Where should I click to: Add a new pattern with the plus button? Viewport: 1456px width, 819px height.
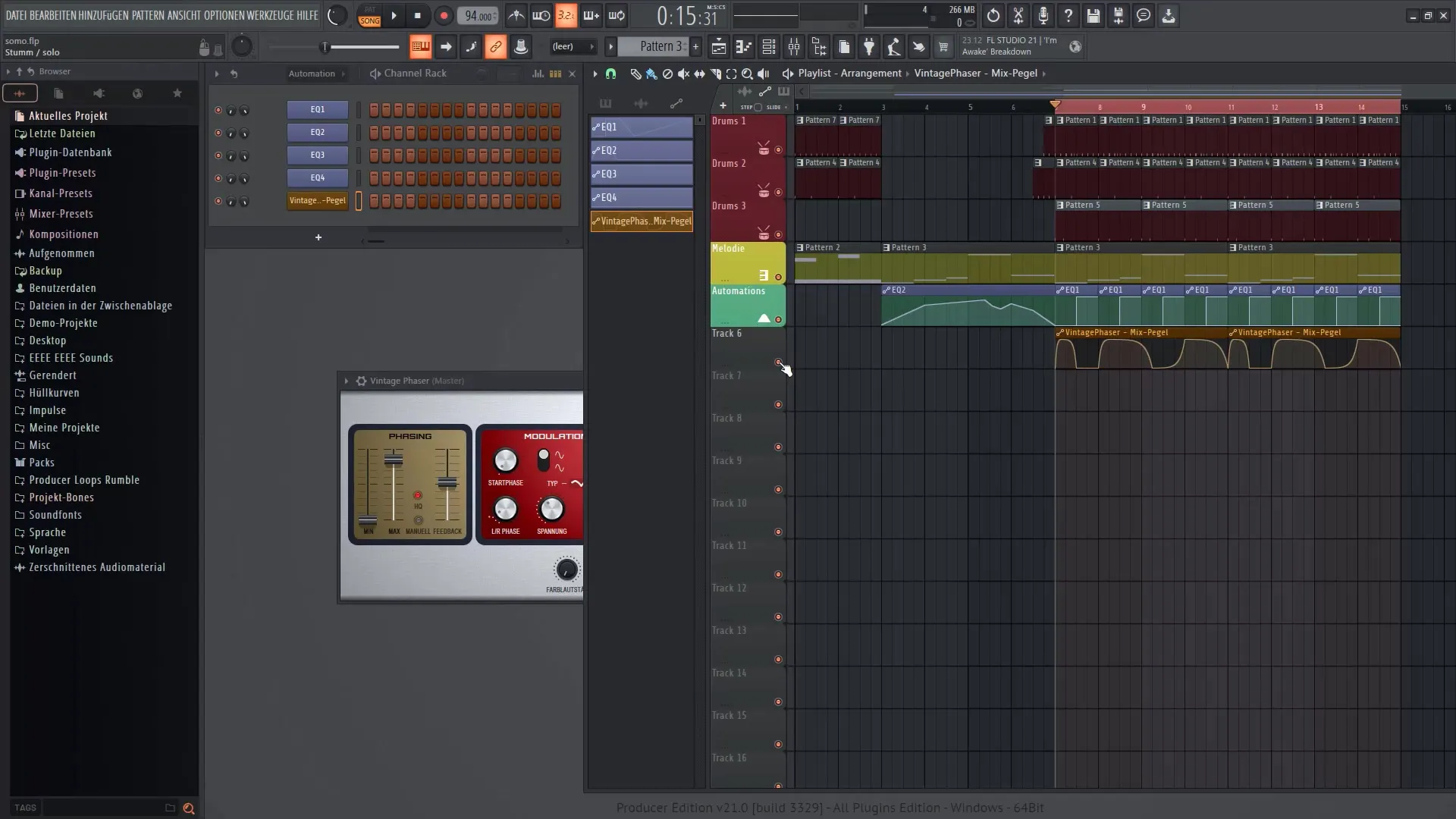point(695,47)
